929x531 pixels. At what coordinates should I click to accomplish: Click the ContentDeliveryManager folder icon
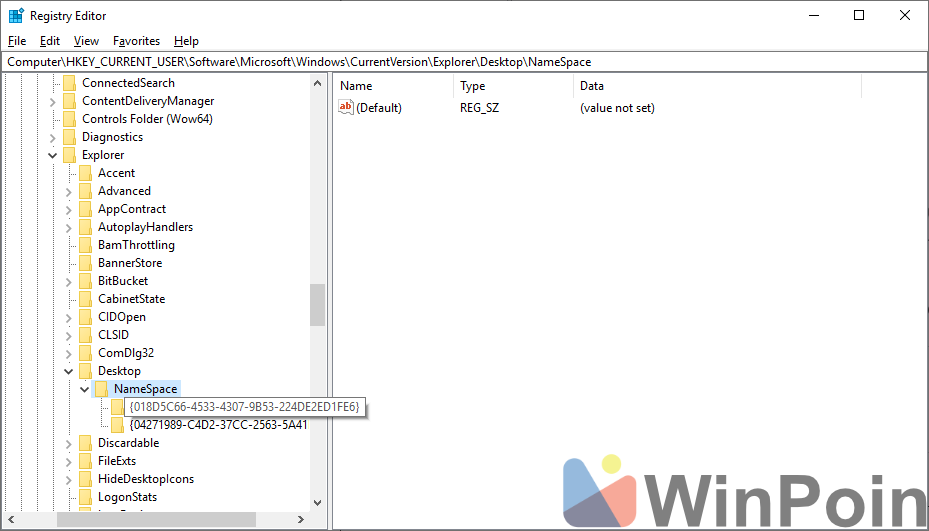69,101
